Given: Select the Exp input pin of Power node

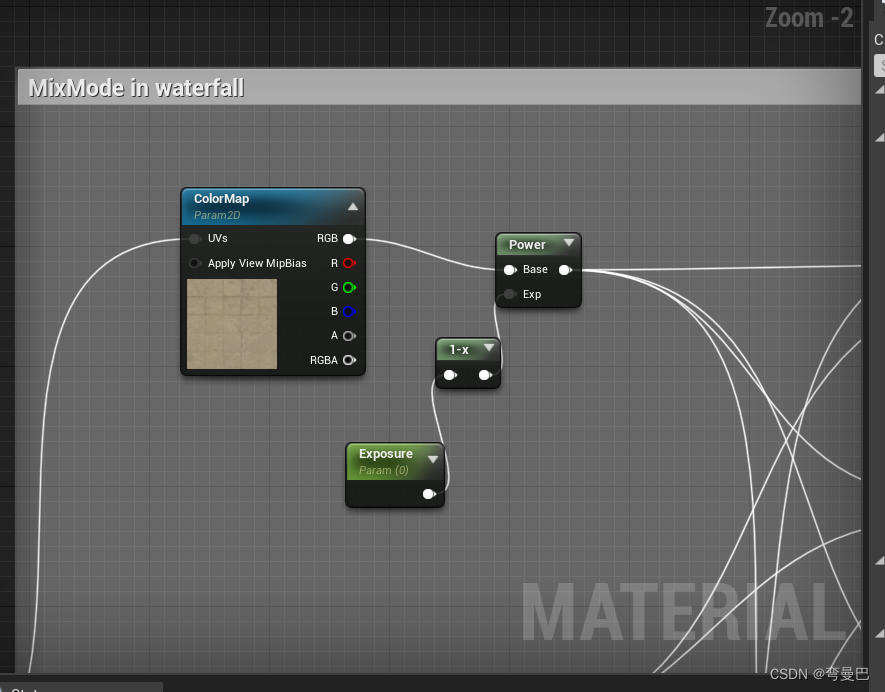Looking at the screenshot, I should pos(511,294).
